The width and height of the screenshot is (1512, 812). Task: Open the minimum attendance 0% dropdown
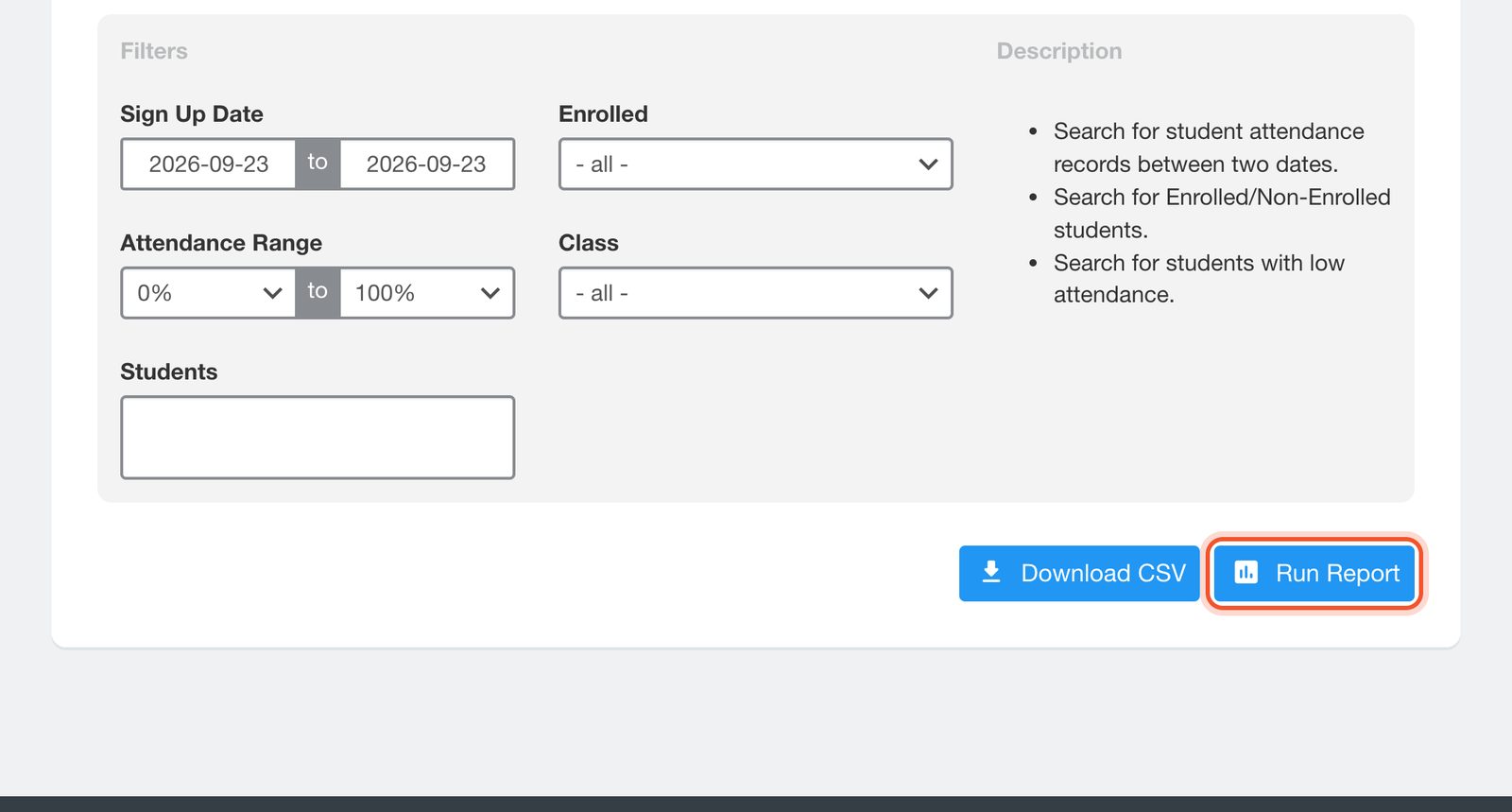pos(209,293)
